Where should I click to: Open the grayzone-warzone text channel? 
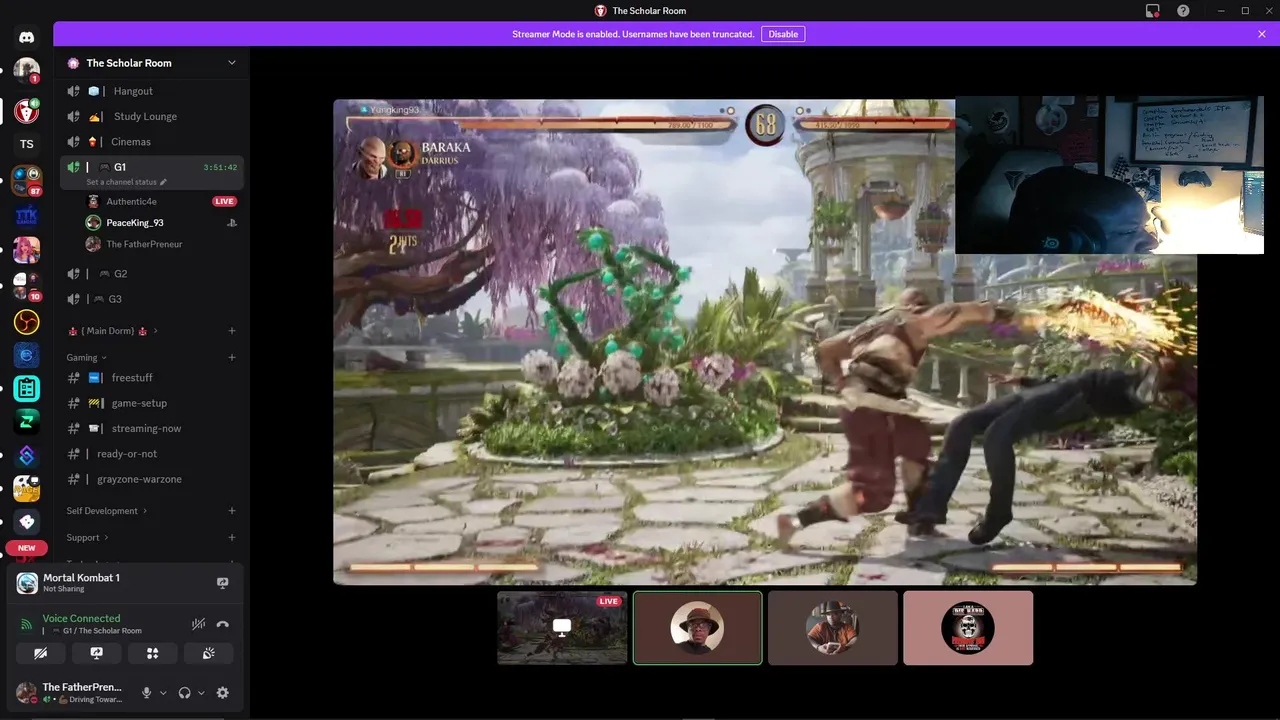tap(152, 479)
